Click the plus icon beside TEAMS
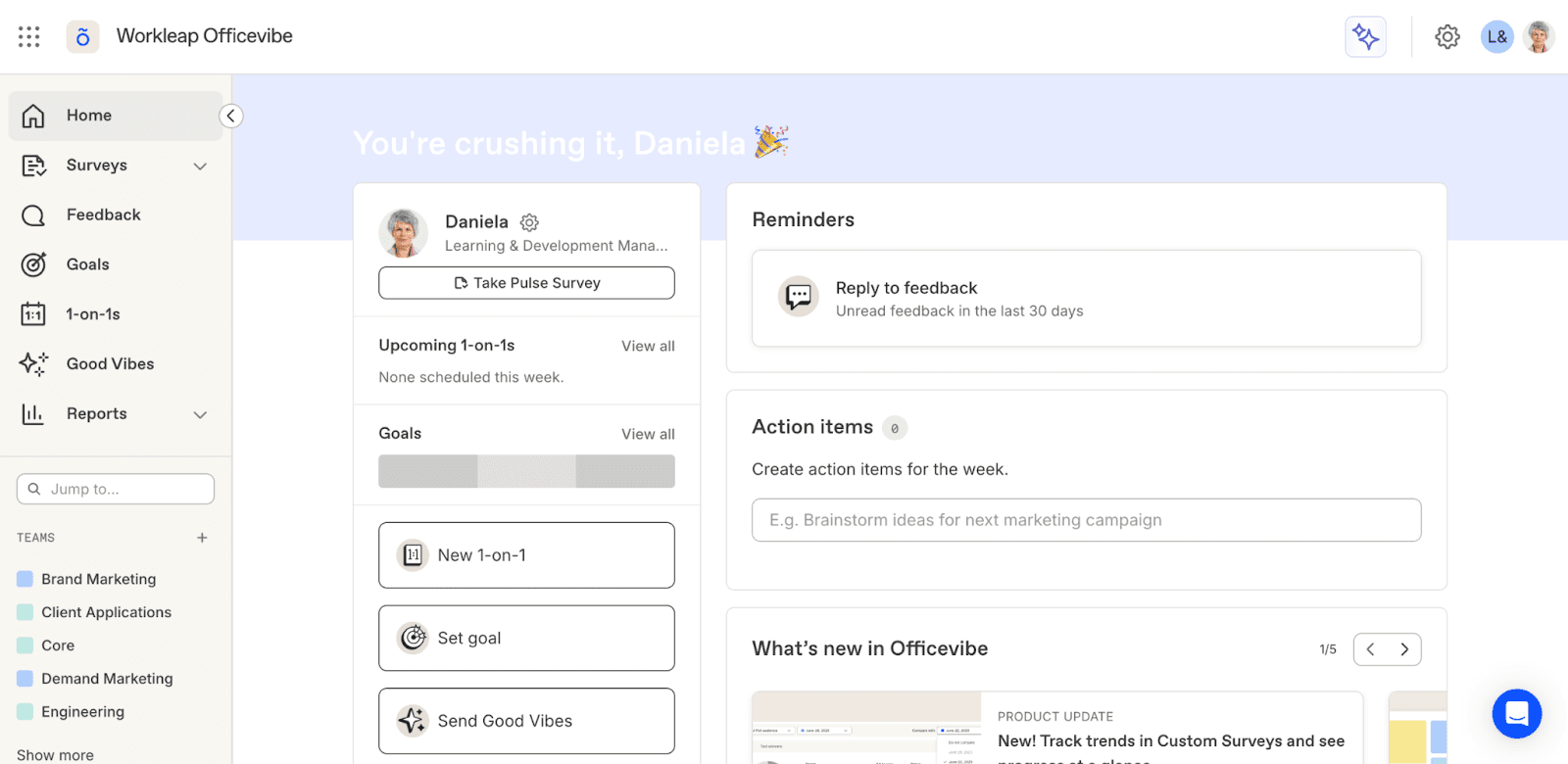 202,538
